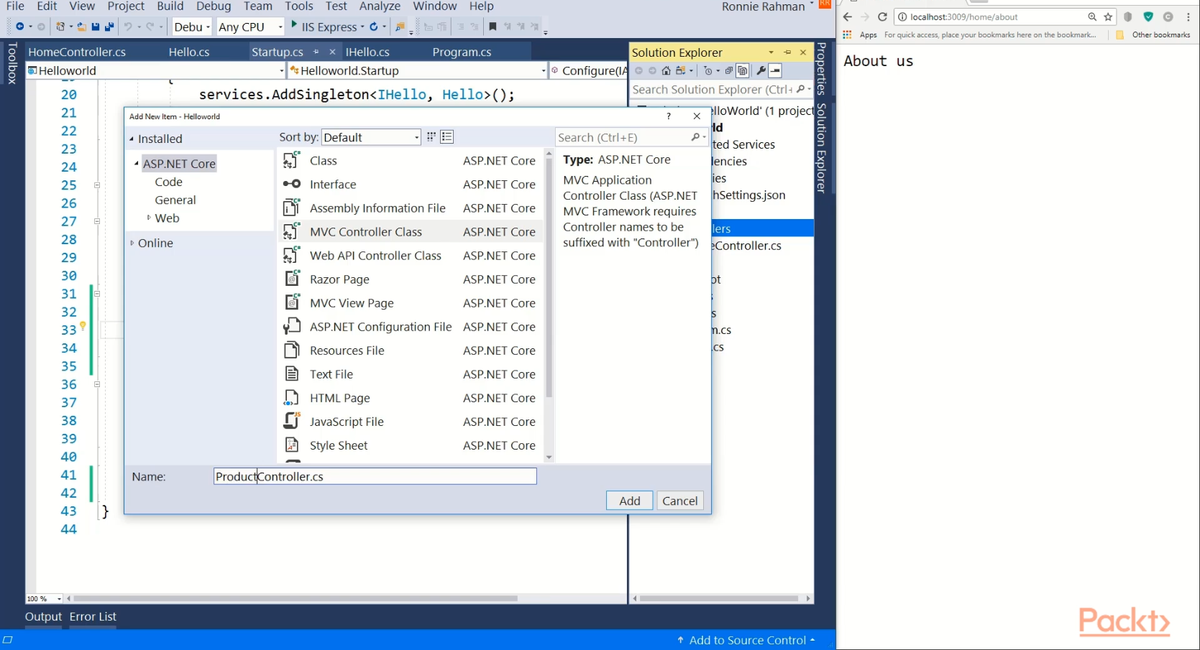Click the Help question mark in dialog
The height and width of the screenshot is (650, 1200).
(669, 117)
